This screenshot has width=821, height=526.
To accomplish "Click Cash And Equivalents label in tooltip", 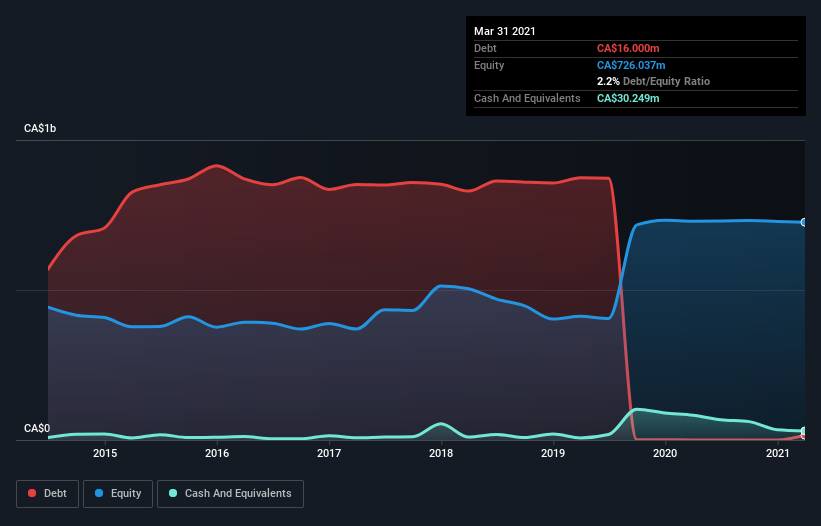I will [x=527, y=98].
